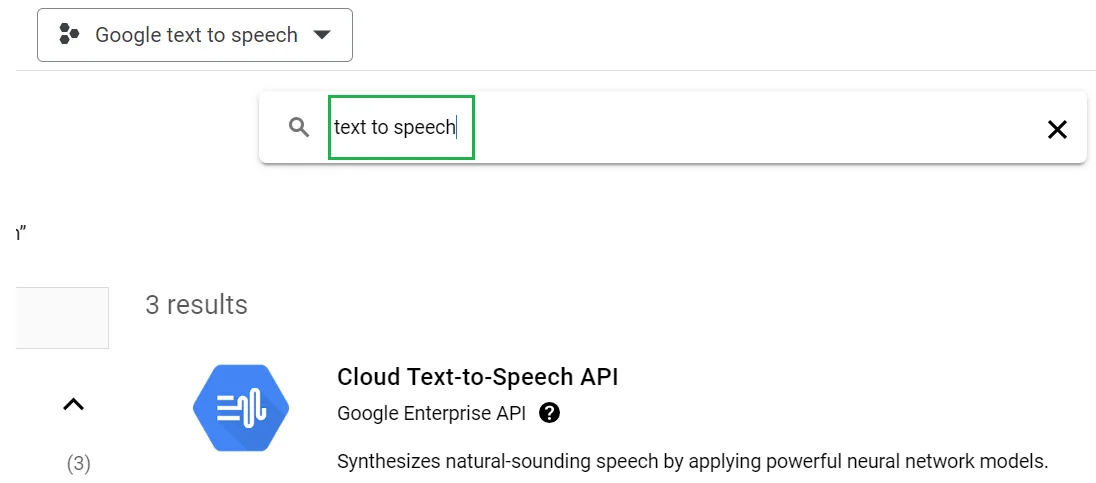Viewport: 1096px width, 483px height.
Task: Click the search magnifier icon
Action: [299, 127]
